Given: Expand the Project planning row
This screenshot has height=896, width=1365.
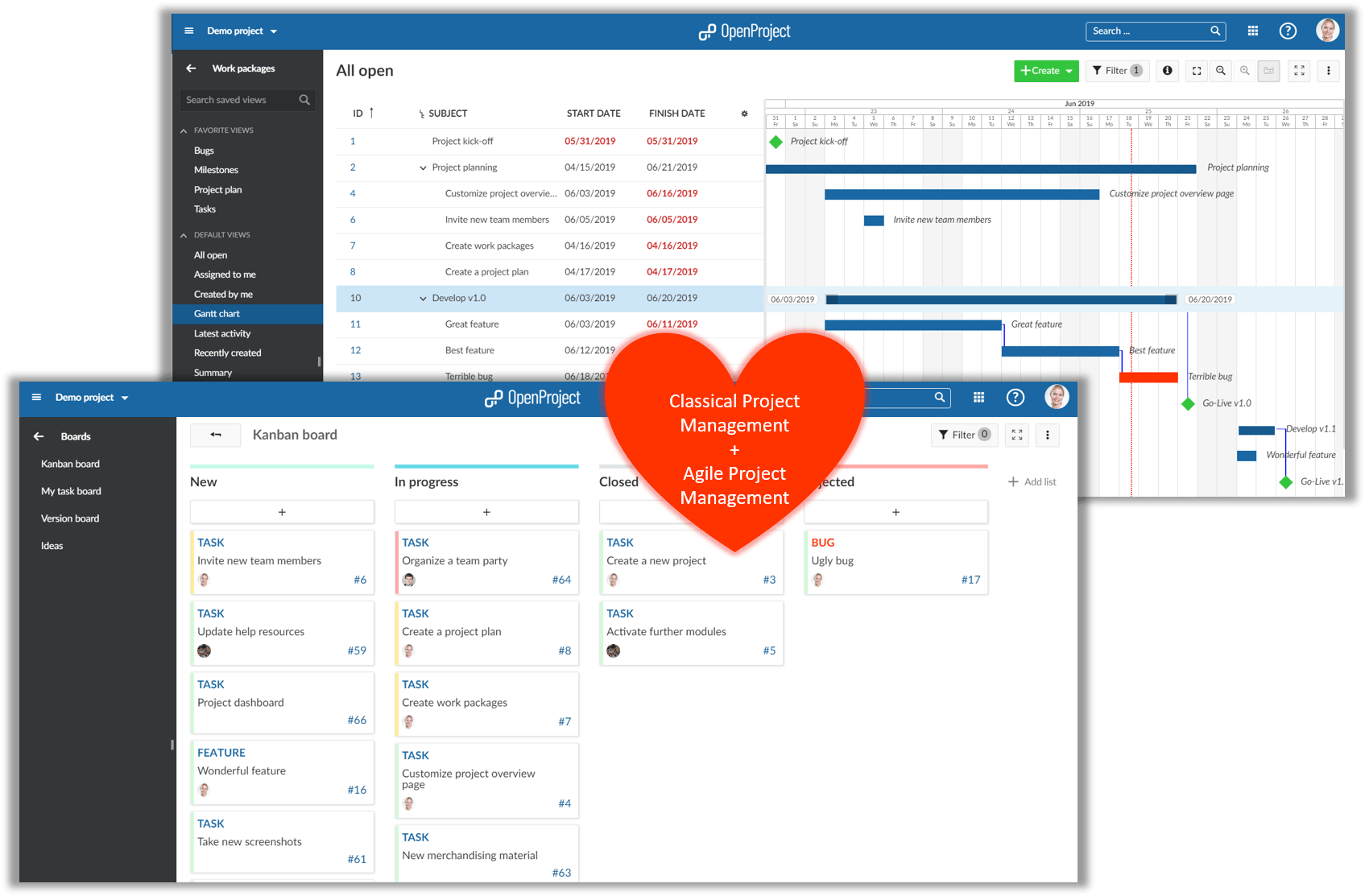Looking at the screenshot, I should point(423,167).
